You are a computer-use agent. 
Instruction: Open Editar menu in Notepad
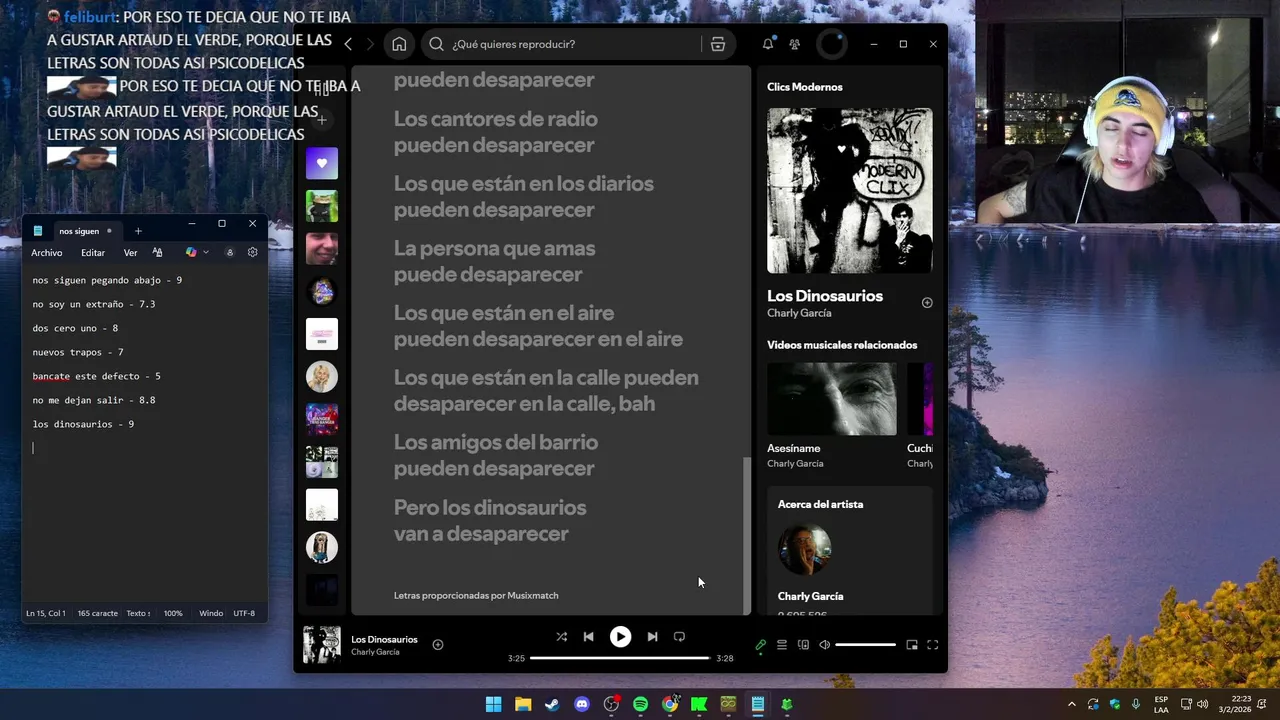click(93, 253)
